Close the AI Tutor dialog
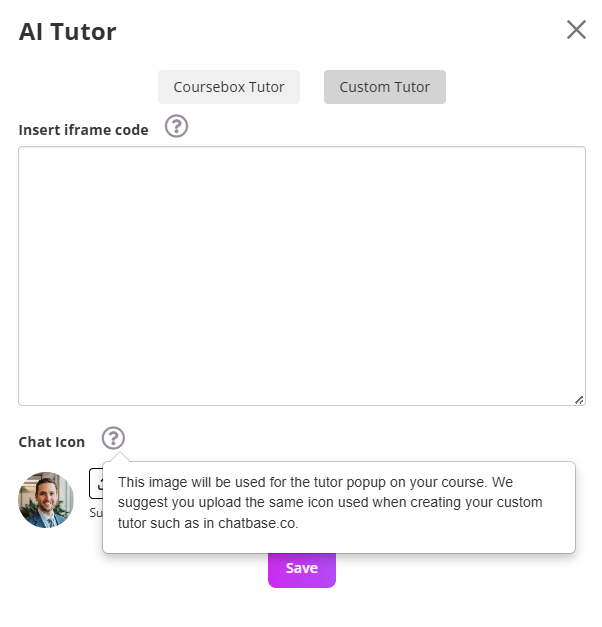The width and height of the screenshot is (602, 627). (576, 29)
